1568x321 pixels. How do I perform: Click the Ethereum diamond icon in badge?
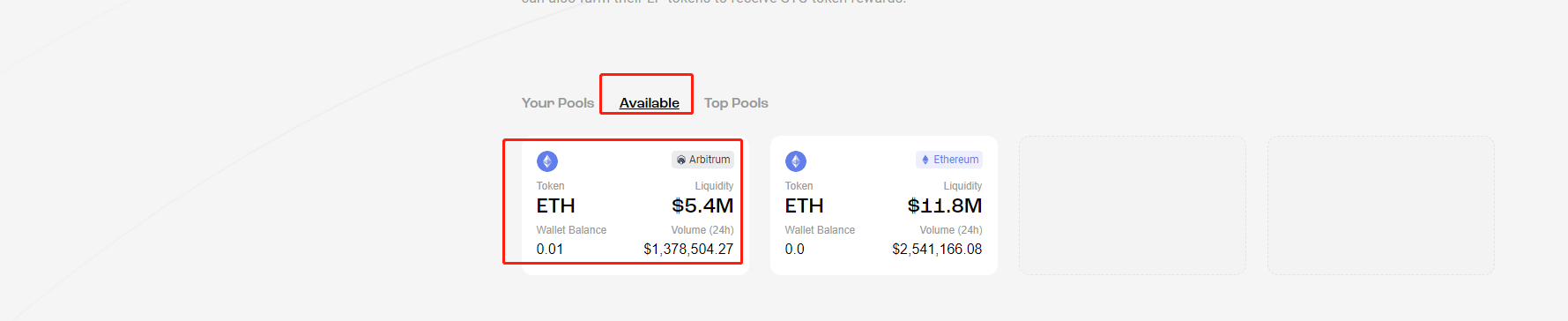[x=925, y=160]
